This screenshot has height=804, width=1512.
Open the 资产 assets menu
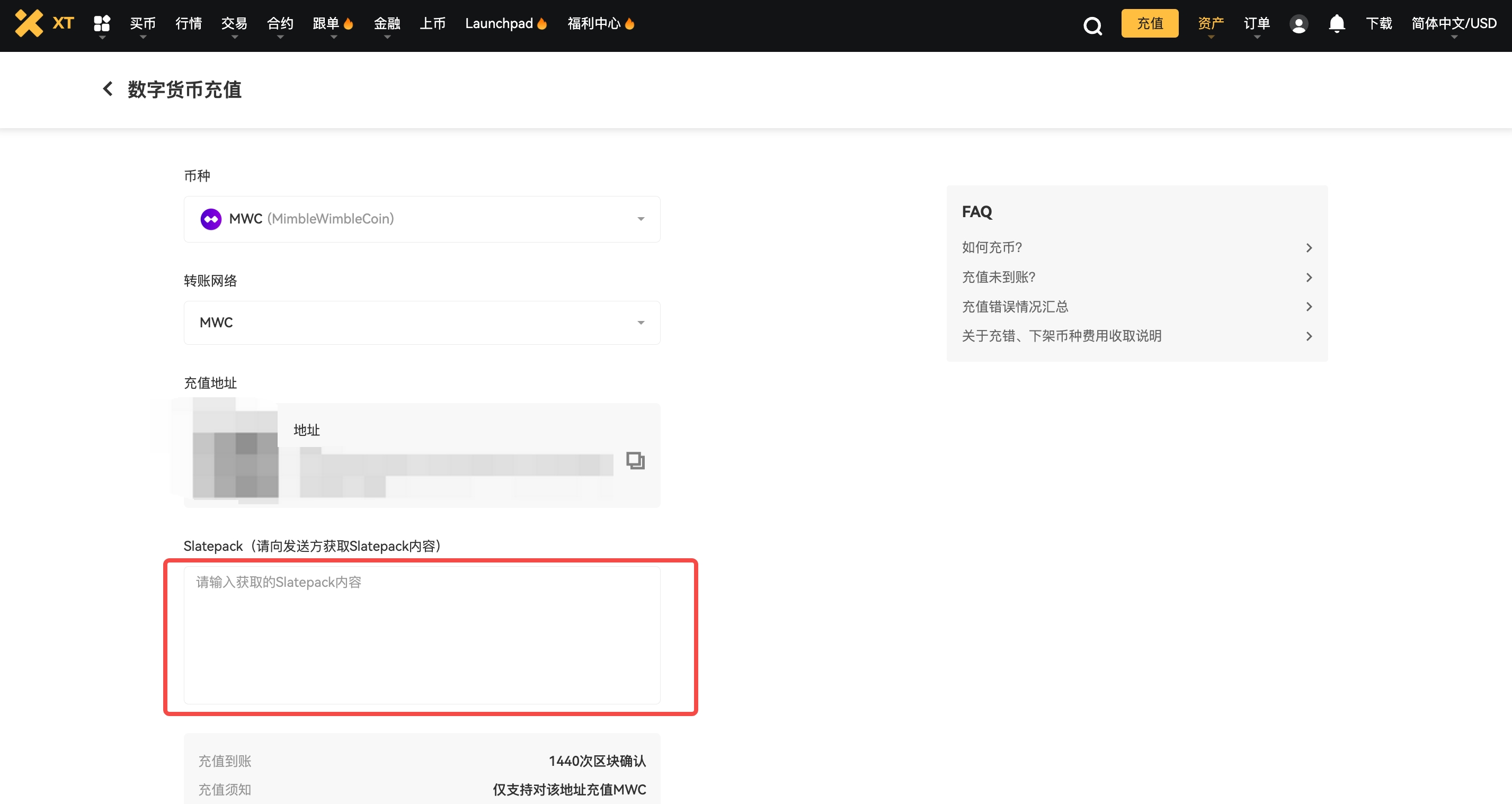point(1211,23)
